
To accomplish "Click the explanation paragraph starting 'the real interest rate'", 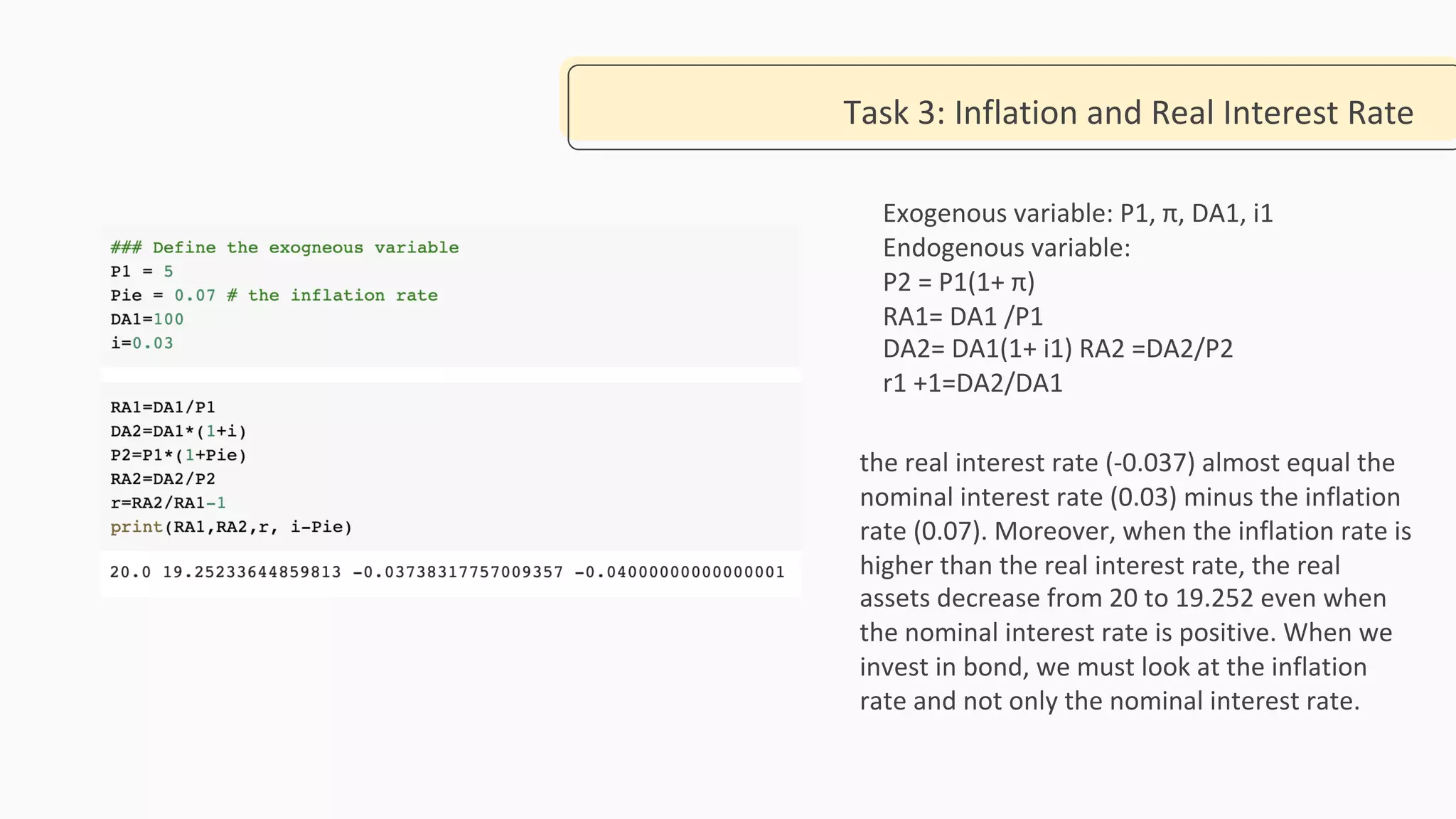I will click(x=1135, y=582).
